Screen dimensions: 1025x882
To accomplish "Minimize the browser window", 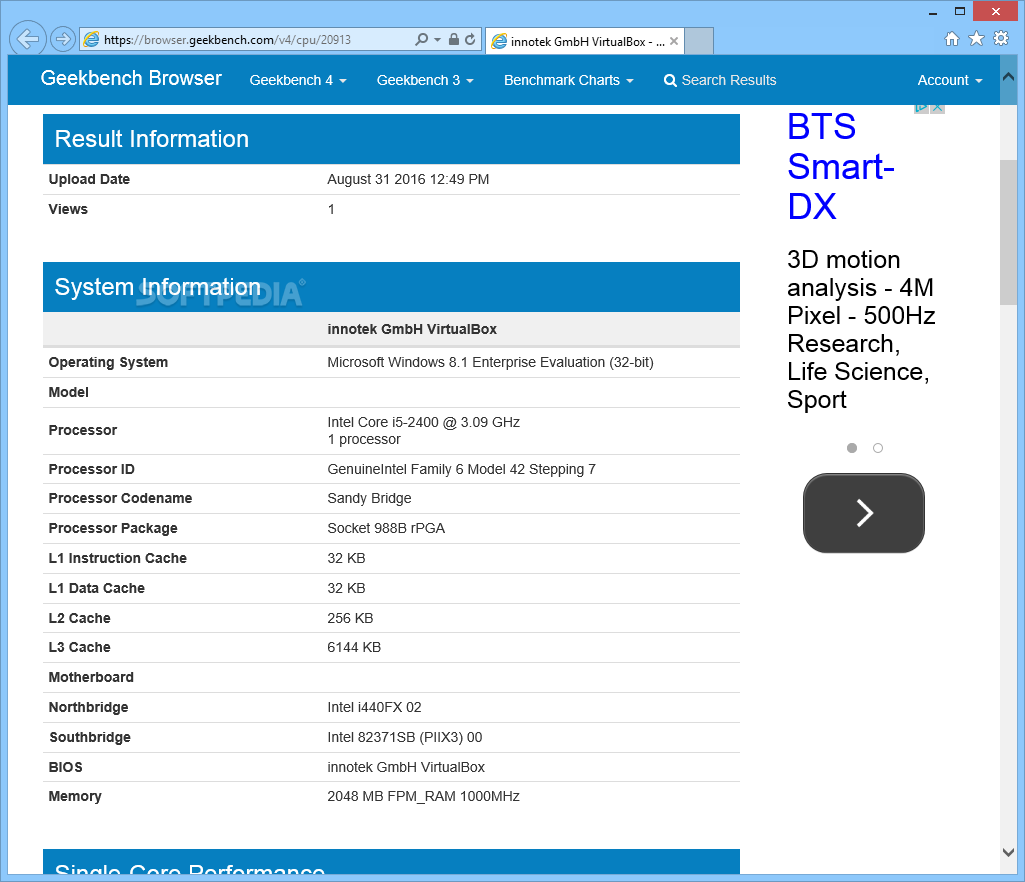I will tap(933, 12).
